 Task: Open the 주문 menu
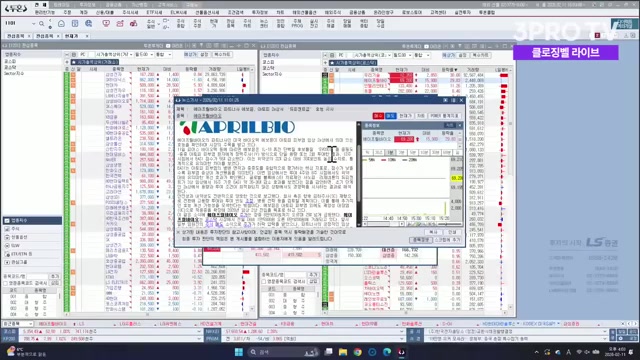67,13
